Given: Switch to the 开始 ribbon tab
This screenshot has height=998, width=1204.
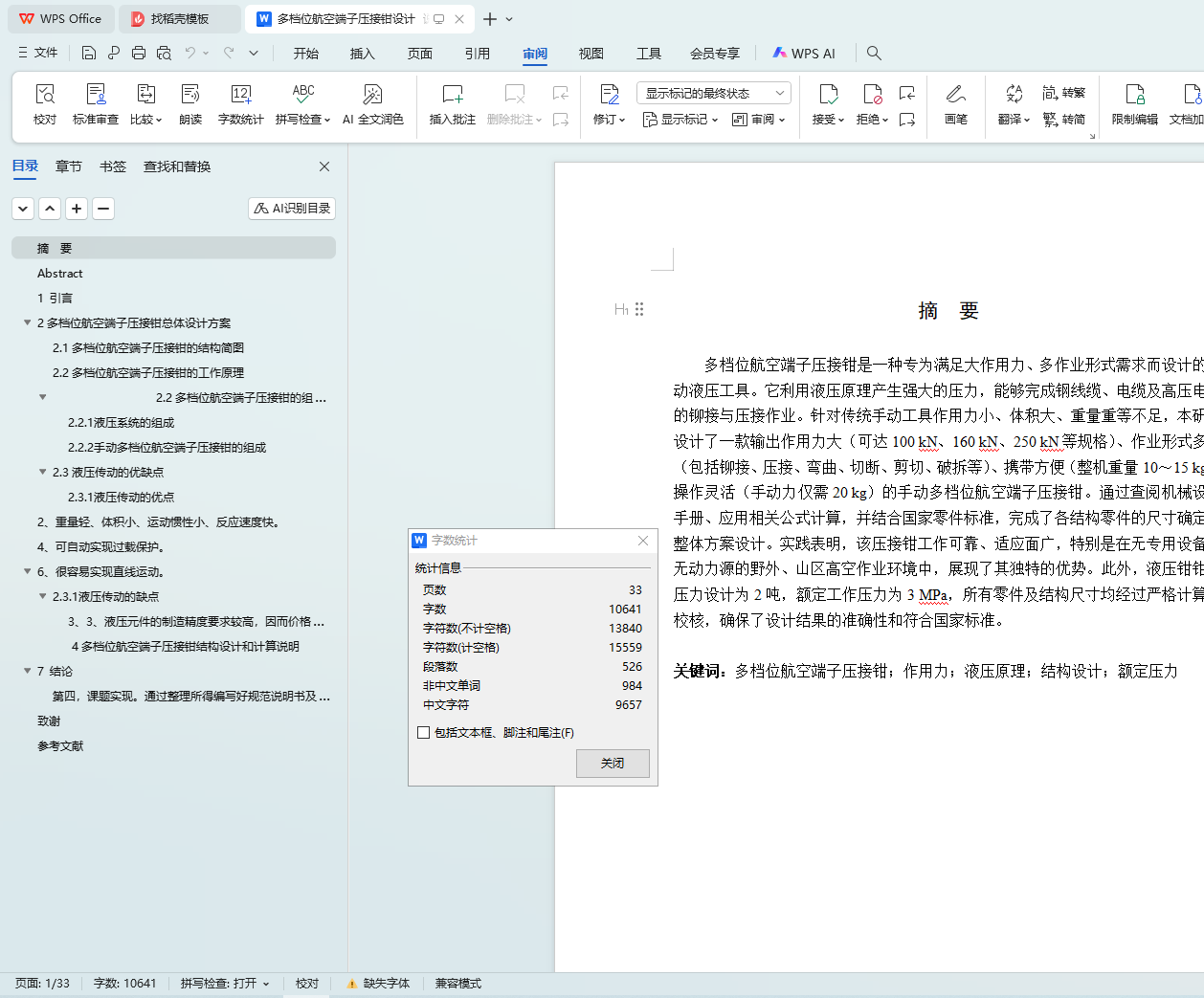Looking at the screenshot, I should click(306, 54).
